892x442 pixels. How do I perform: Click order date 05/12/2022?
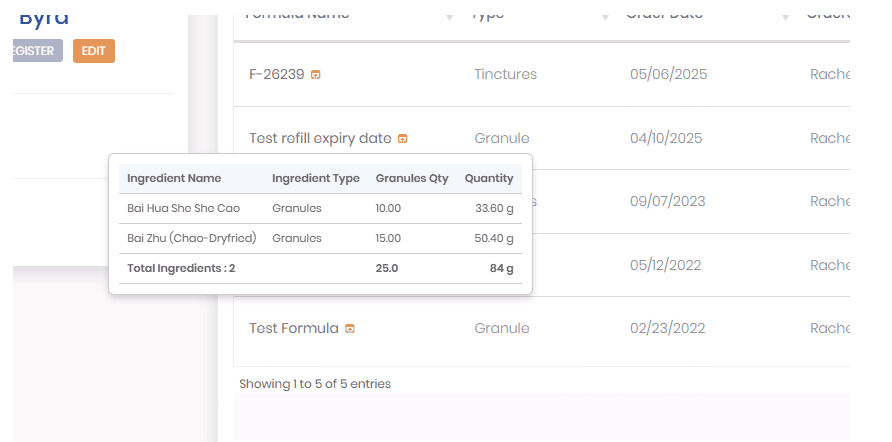666,265
